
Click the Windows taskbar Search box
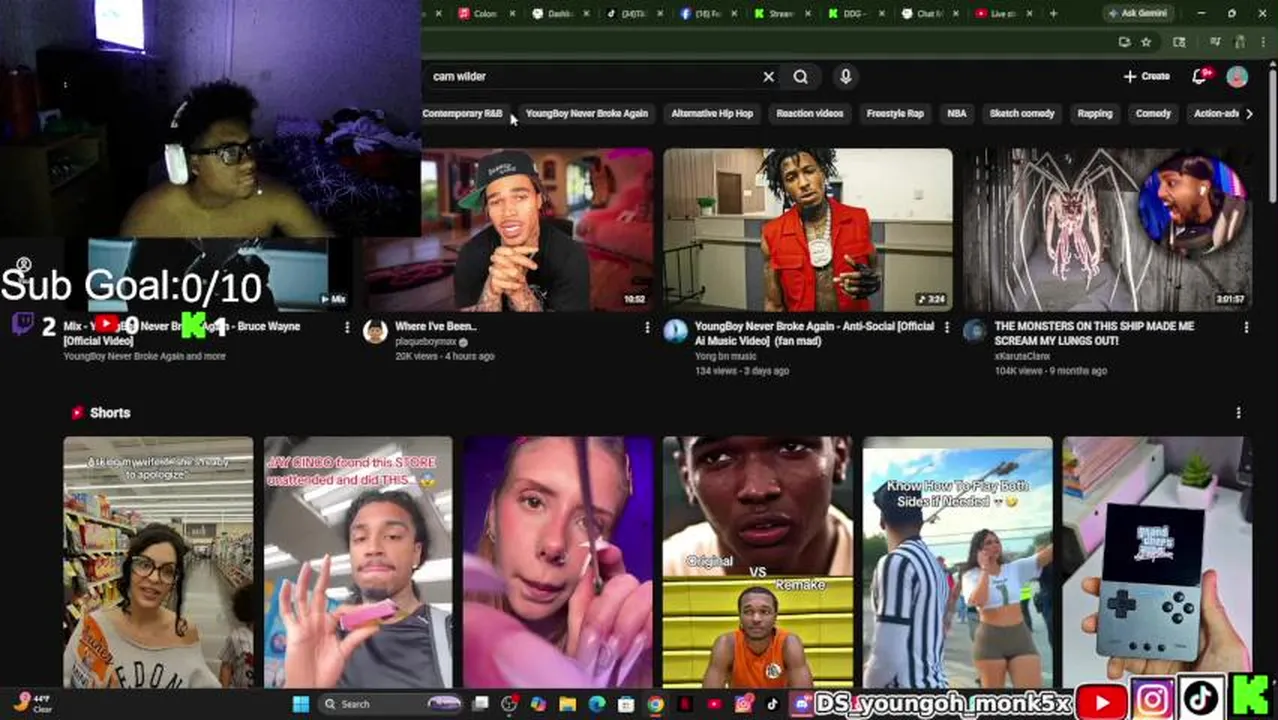[x=390, y=704]
